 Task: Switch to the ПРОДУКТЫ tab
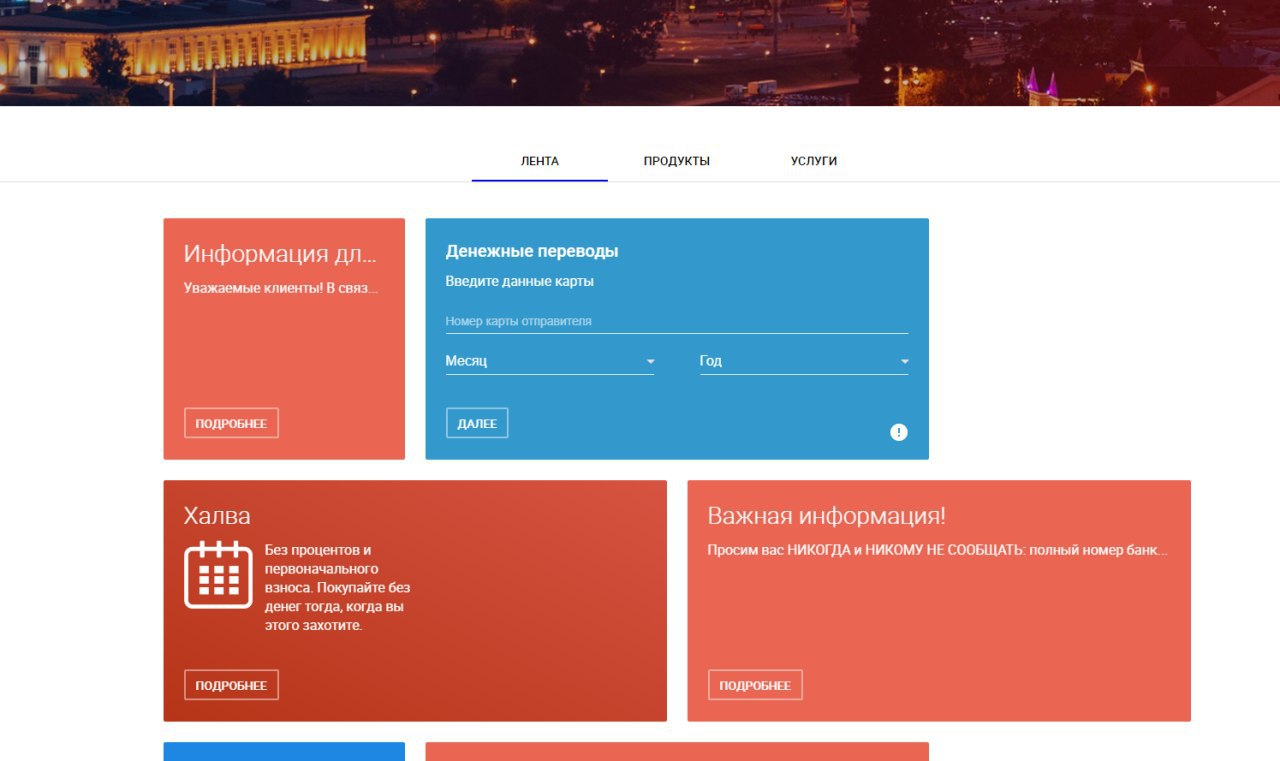tap(677, 161)
